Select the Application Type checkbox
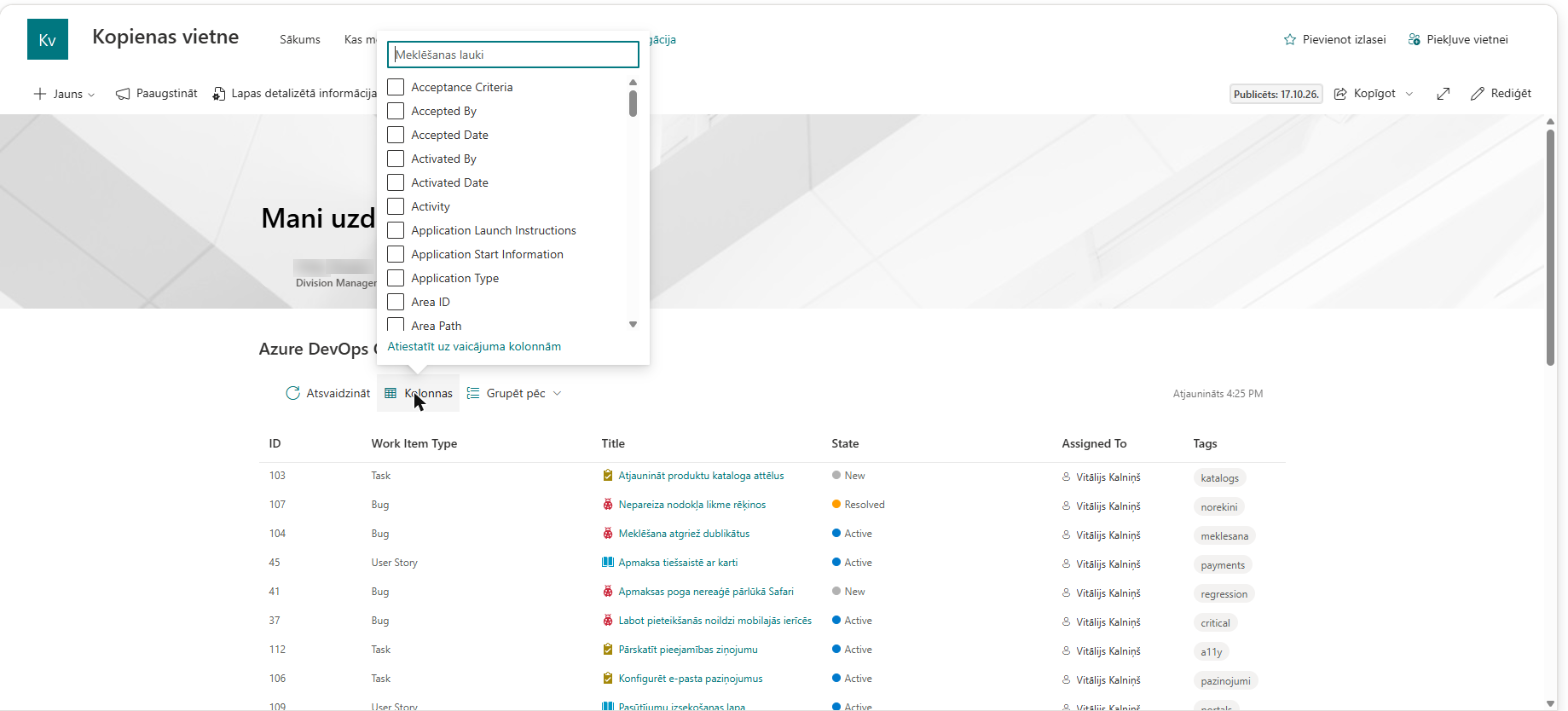Image resolution: width=1568 pixels, height=711 pixels. (395, 278)
